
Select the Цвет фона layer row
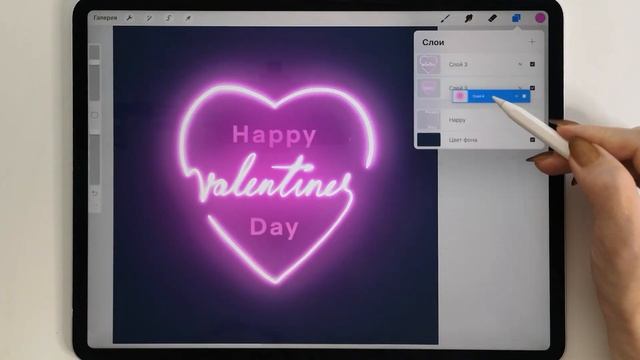(479, 140)
